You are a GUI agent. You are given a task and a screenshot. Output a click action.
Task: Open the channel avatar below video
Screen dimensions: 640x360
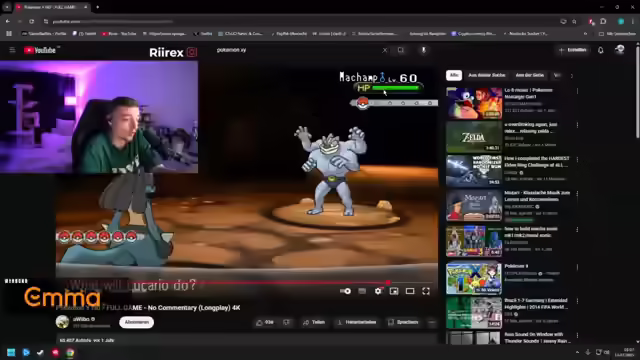point(62,322)
